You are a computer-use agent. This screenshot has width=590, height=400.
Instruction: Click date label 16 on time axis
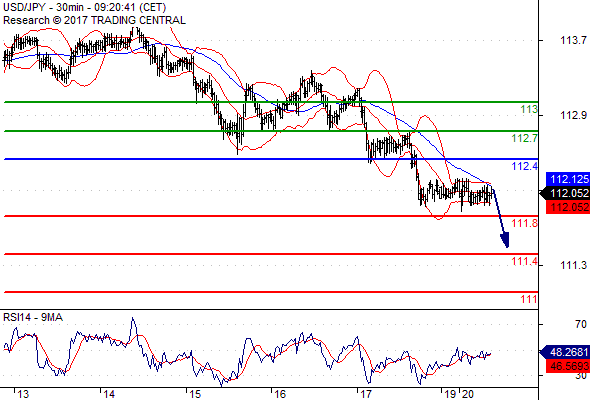(280, 394)
